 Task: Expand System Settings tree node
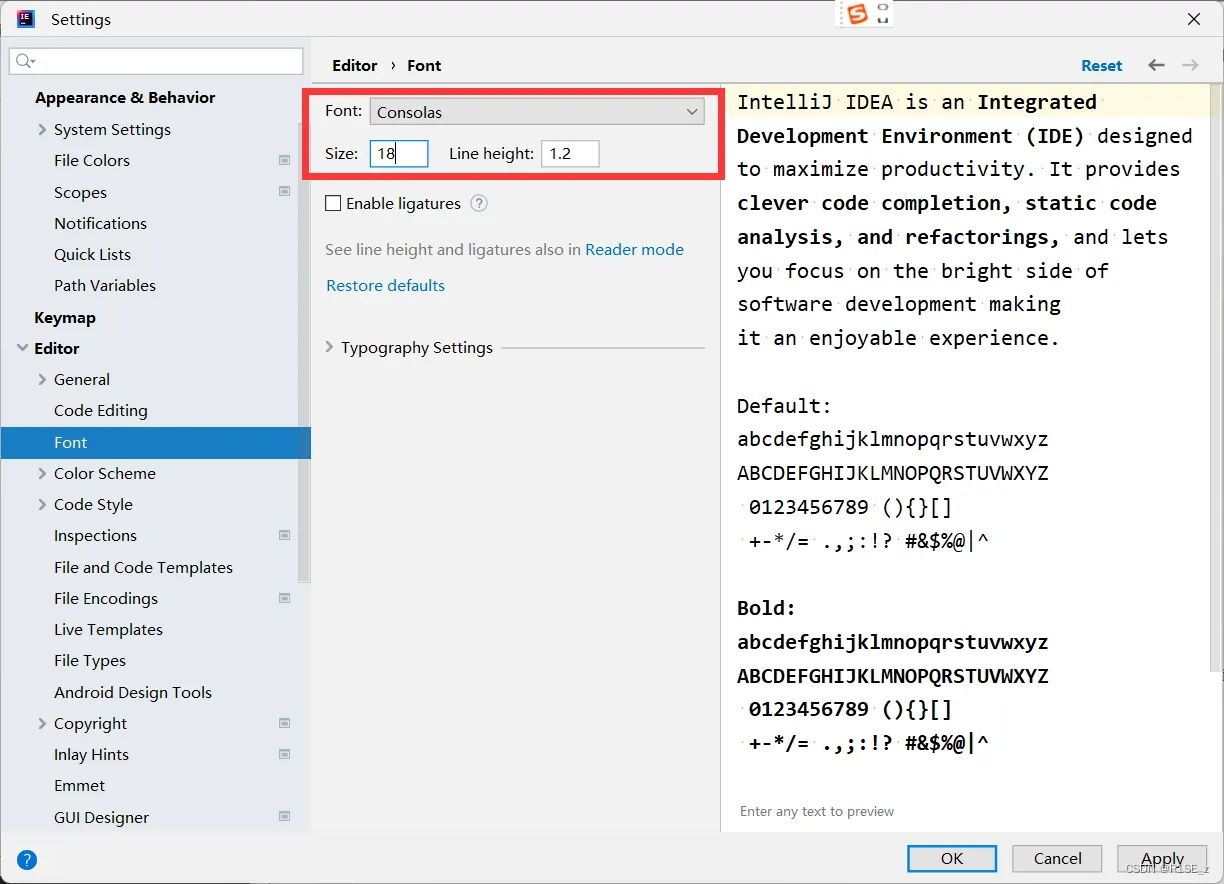pos(42,129)
